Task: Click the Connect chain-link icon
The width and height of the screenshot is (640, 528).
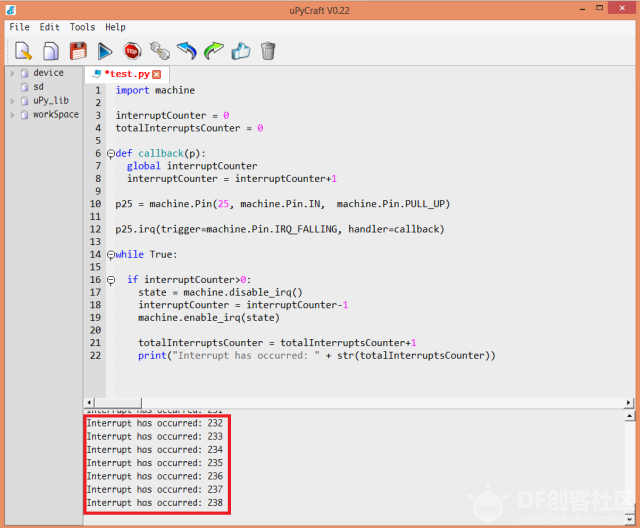Action: (160, 51)
